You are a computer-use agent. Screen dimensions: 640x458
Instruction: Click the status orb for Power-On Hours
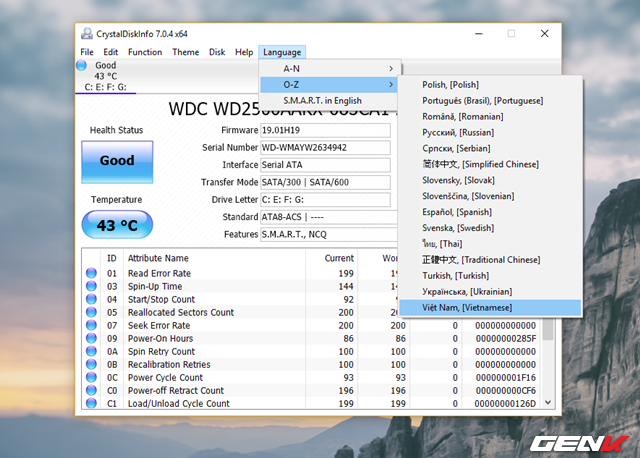91,338
